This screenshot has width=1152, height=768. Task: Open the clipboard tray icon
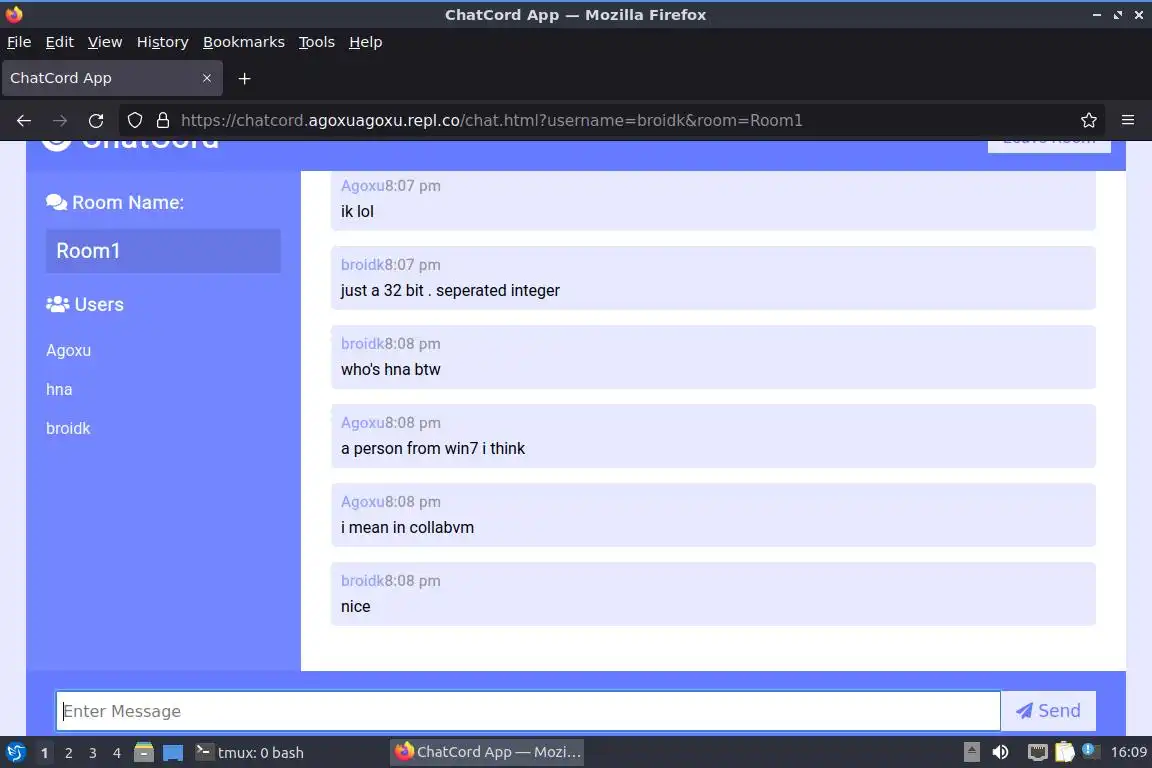(1065, 752)
